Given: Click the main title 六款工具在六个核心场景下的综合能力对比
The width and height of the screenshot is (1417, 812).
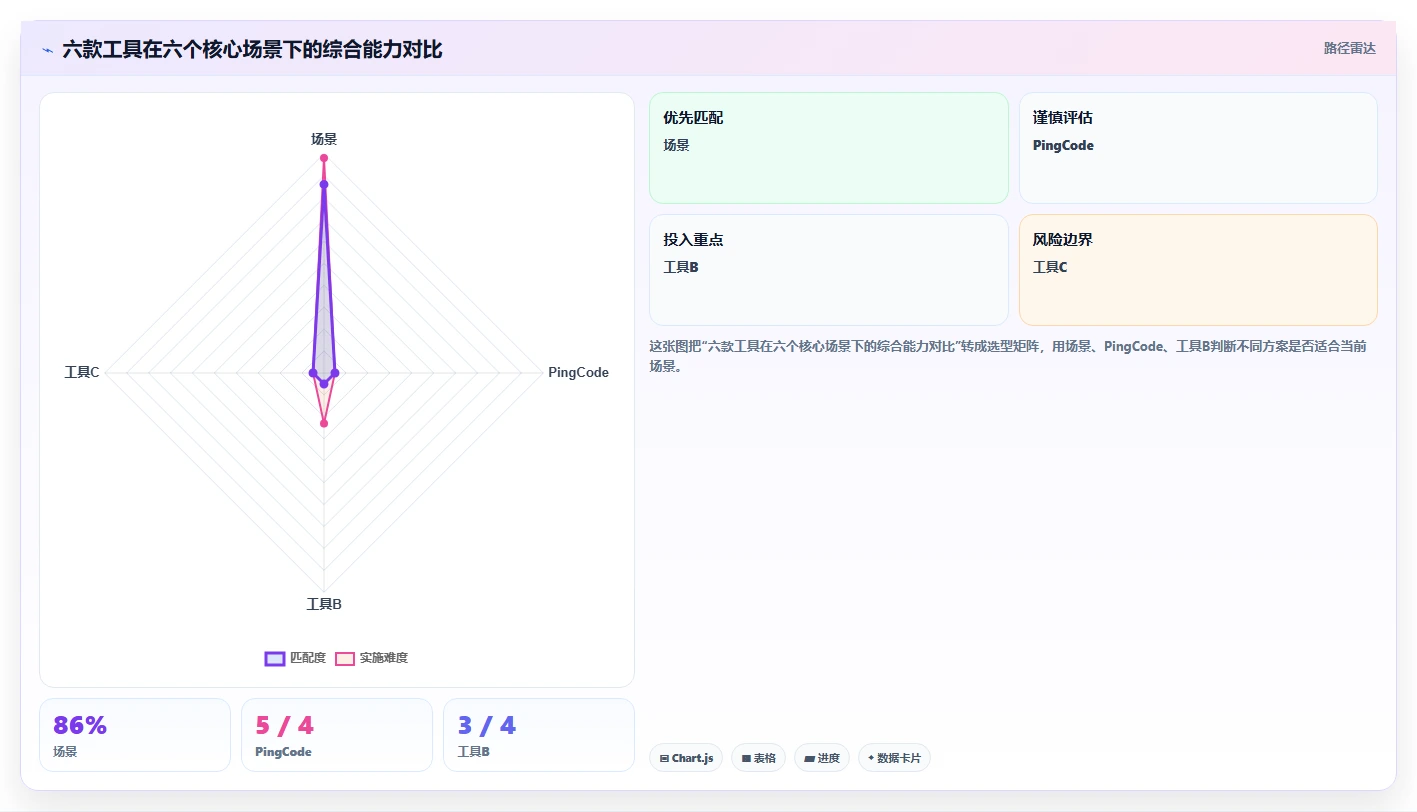Looking at the screenshot, I should point(252,49).
